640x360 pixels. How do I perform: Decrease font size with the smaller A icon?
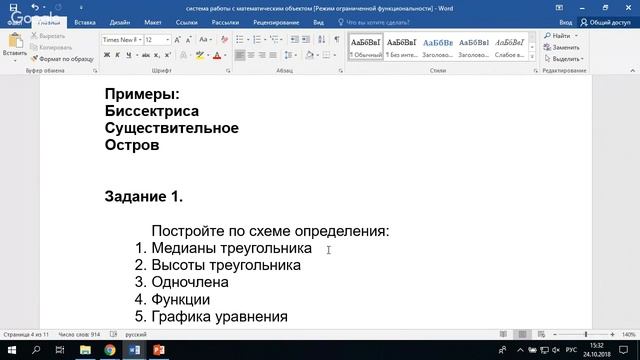(x=189, y=40)
